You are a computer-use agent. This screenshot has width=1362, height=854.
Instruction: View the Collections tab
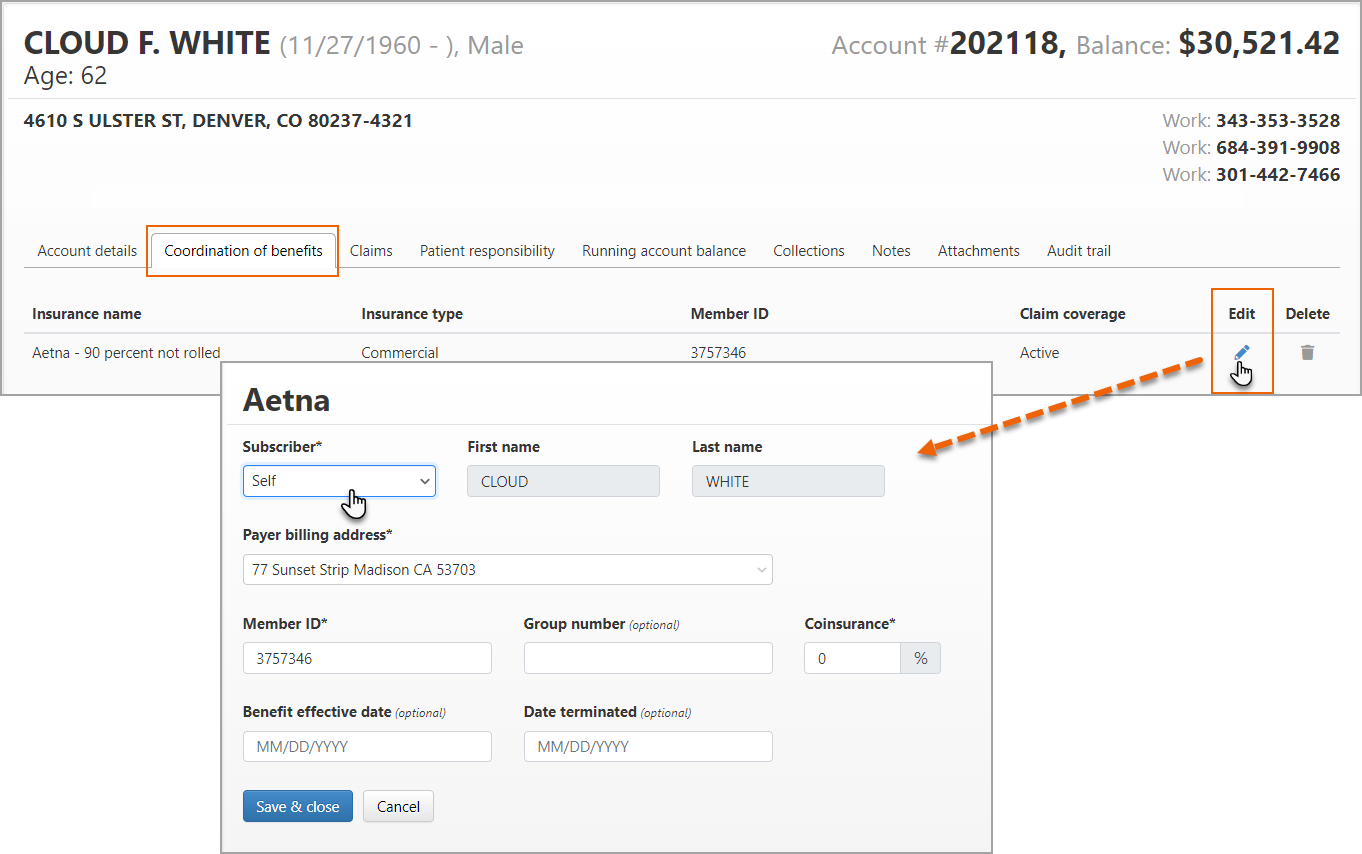(808, 251)
